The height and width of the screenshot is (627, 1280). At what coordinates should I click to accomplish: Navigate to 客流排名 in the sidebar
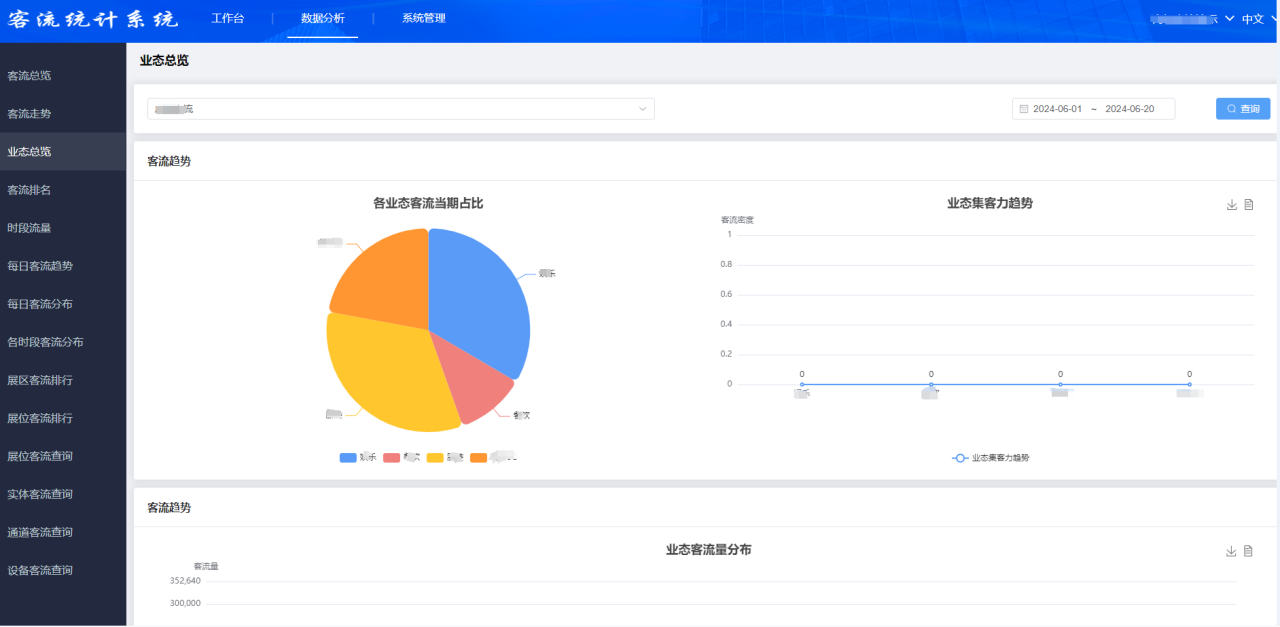pyautogui.click(x=29, y=189)
